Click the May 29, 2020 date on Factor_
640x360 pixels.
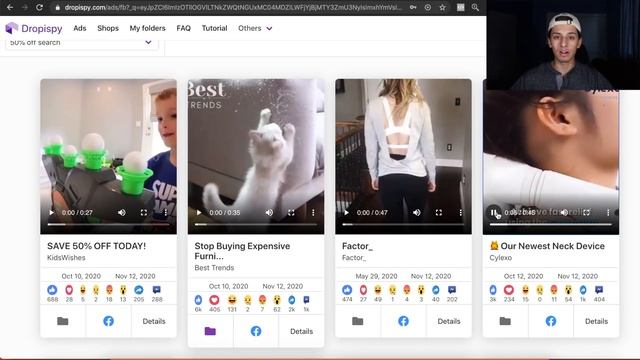376,276
